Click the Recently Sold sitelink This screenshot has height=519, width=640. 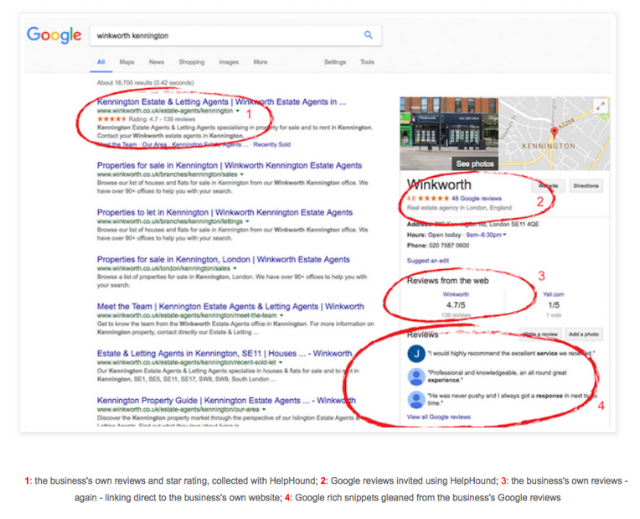pos(272,144)
